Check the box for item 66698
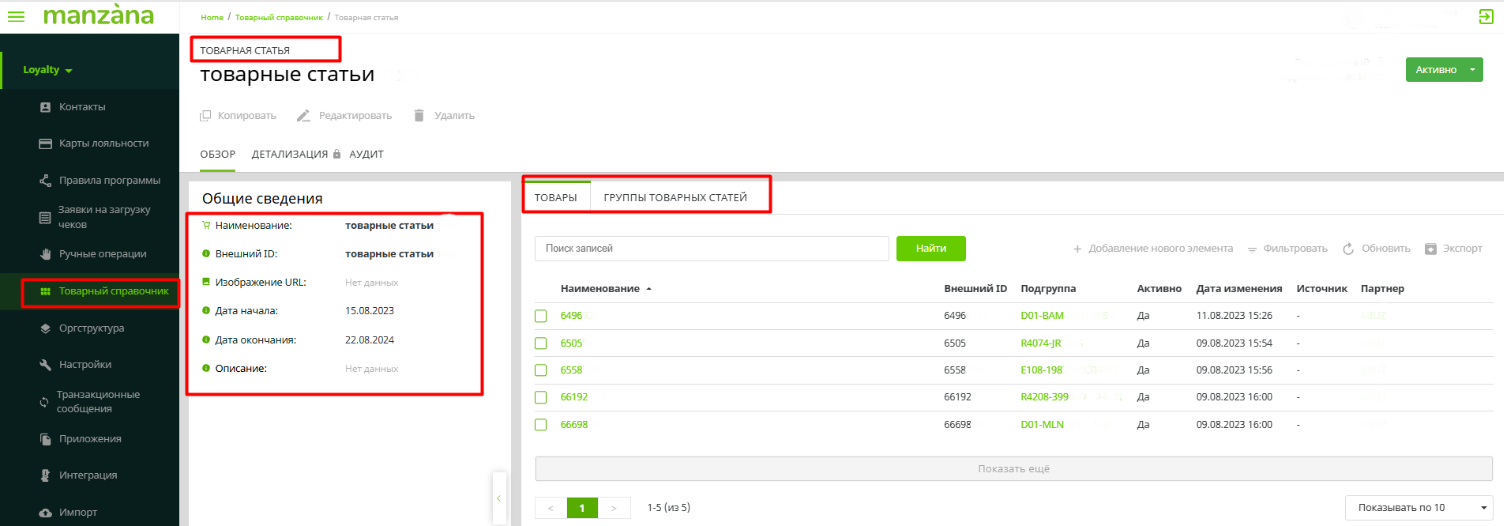 pyautogui.click(x=541, y=424)
